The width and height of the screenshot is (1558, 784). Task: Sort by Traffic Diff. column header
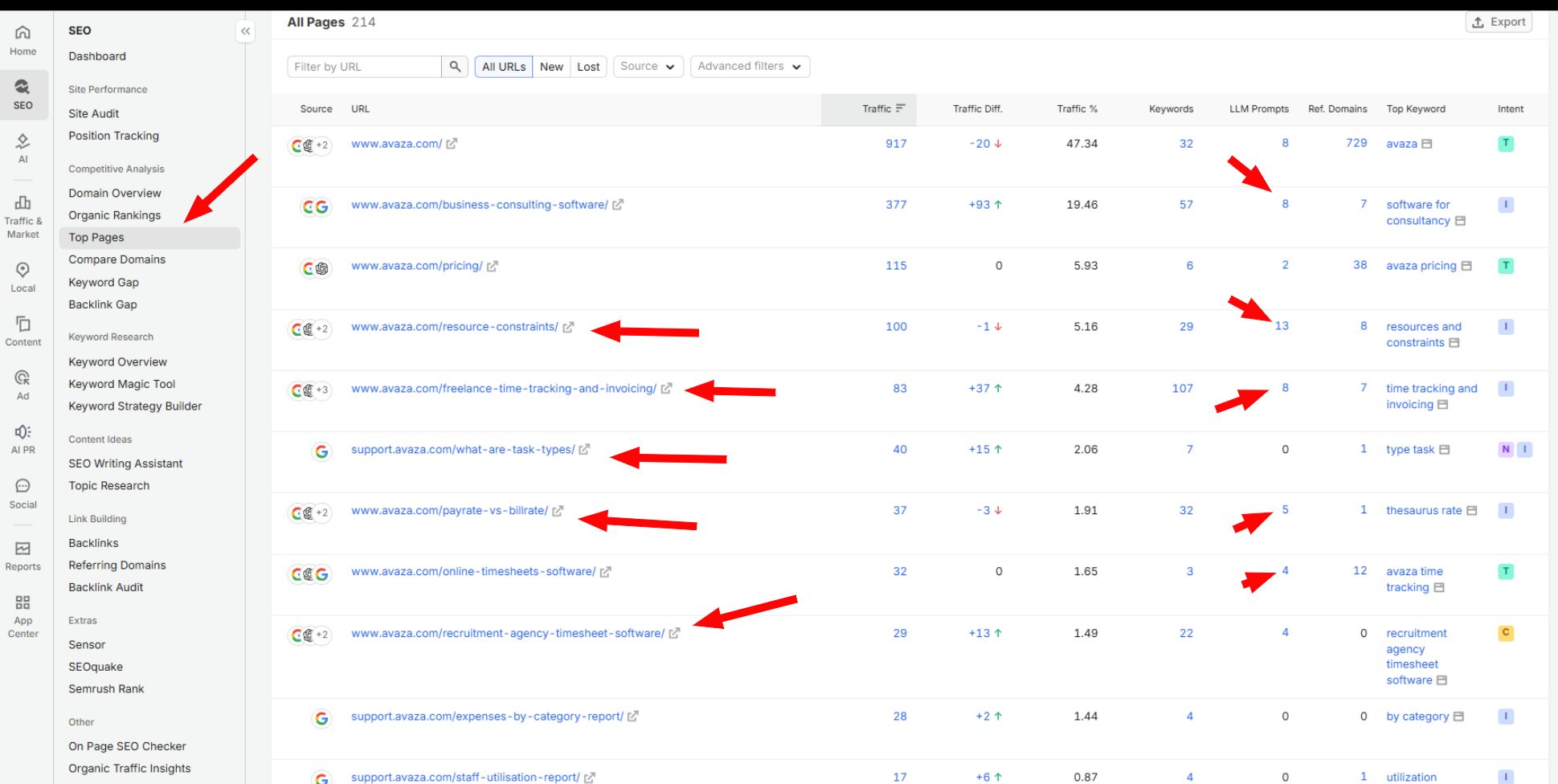[x=977, y=109]
